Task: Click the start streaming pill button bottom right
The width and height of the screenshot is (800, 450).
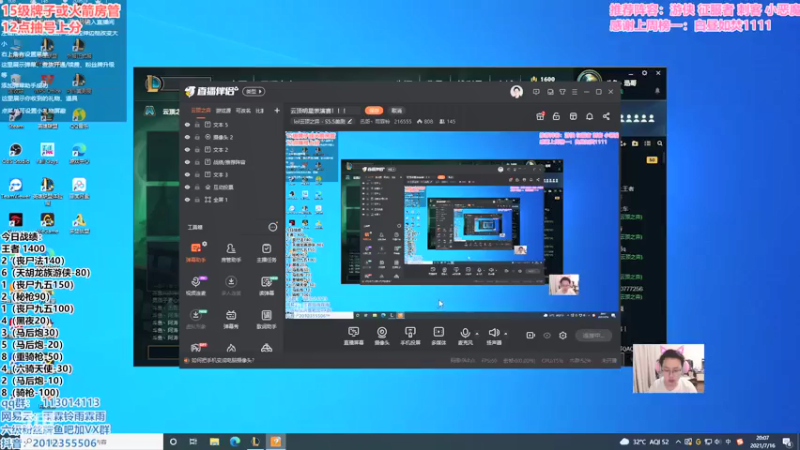Action: [594, 335]
